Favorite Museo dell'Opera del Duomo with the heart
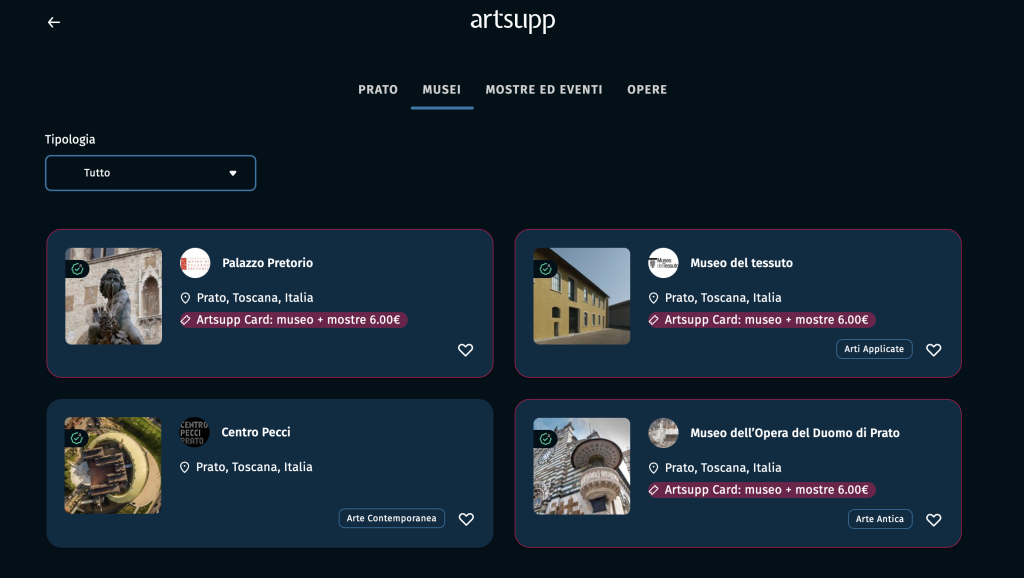 [x=934, y=520]
